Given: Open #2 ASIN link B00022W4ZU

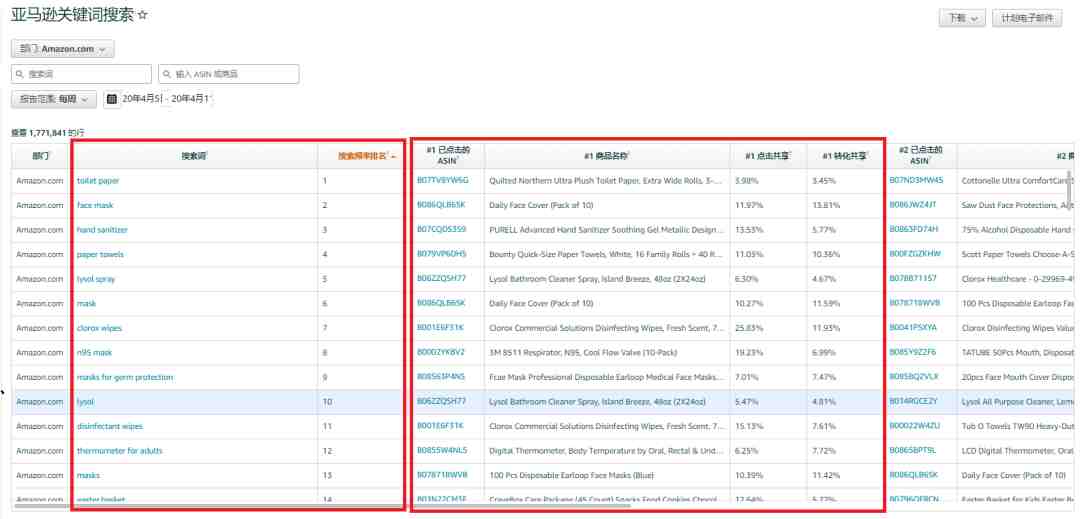Looking at the screenshot, I should [914, 426].
